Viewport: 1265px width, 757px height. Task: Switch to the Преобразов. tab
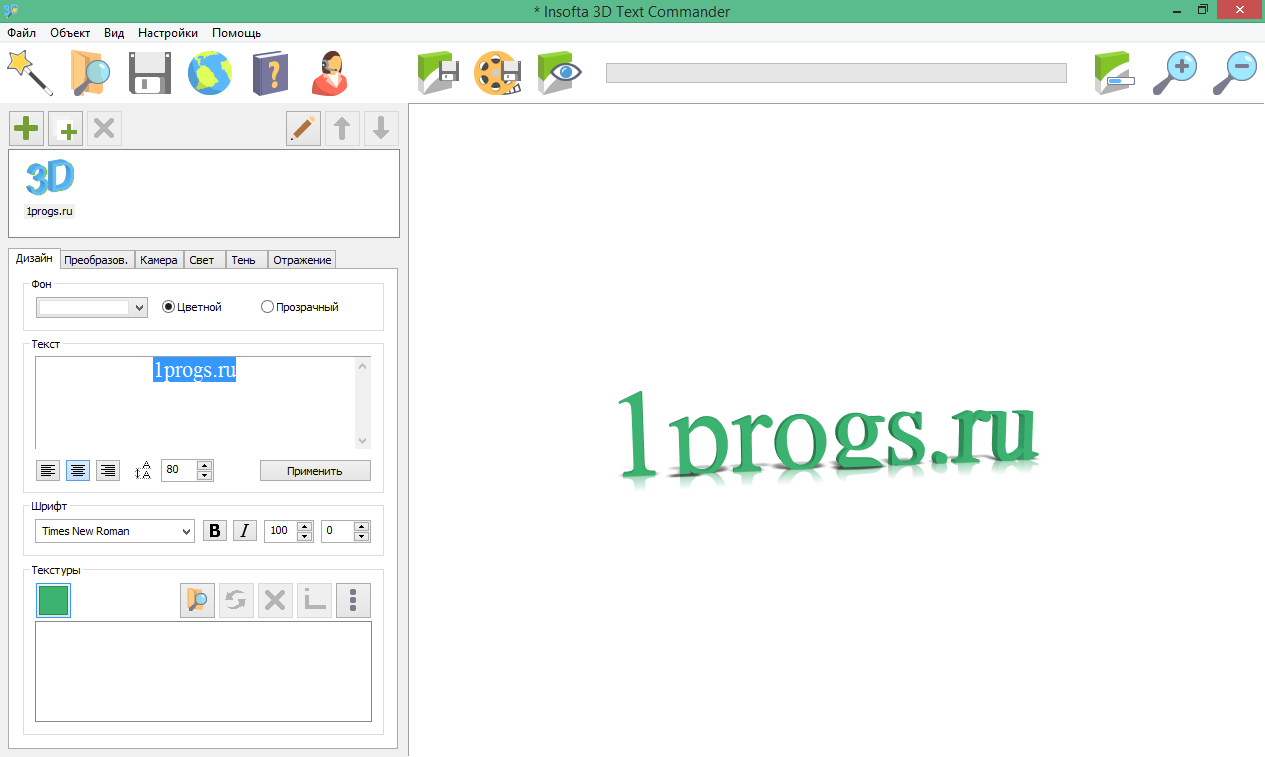click(96, 260)
